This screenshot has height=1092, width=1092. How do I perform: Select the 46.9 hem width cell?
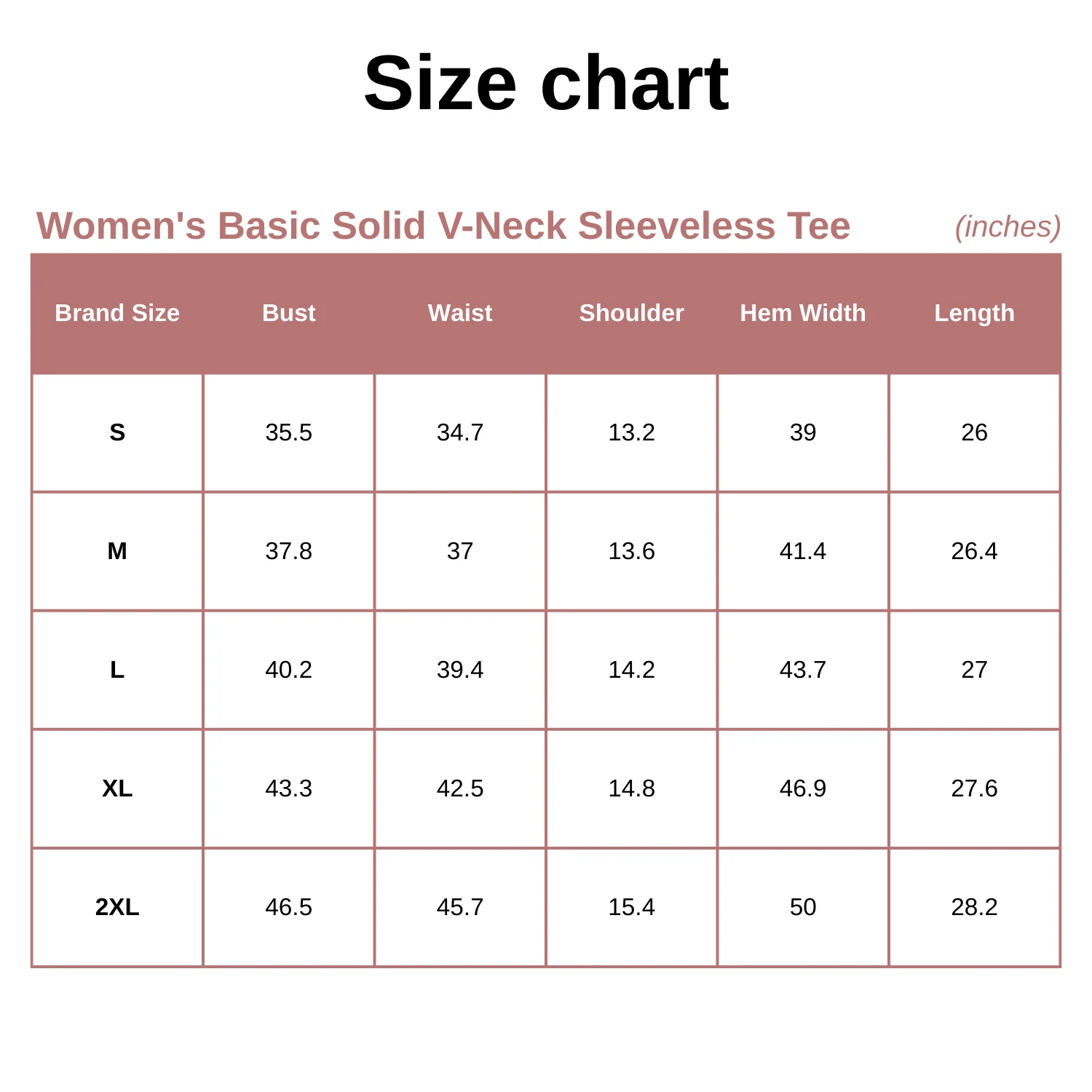pyautogui.click(x=803, y=788)
